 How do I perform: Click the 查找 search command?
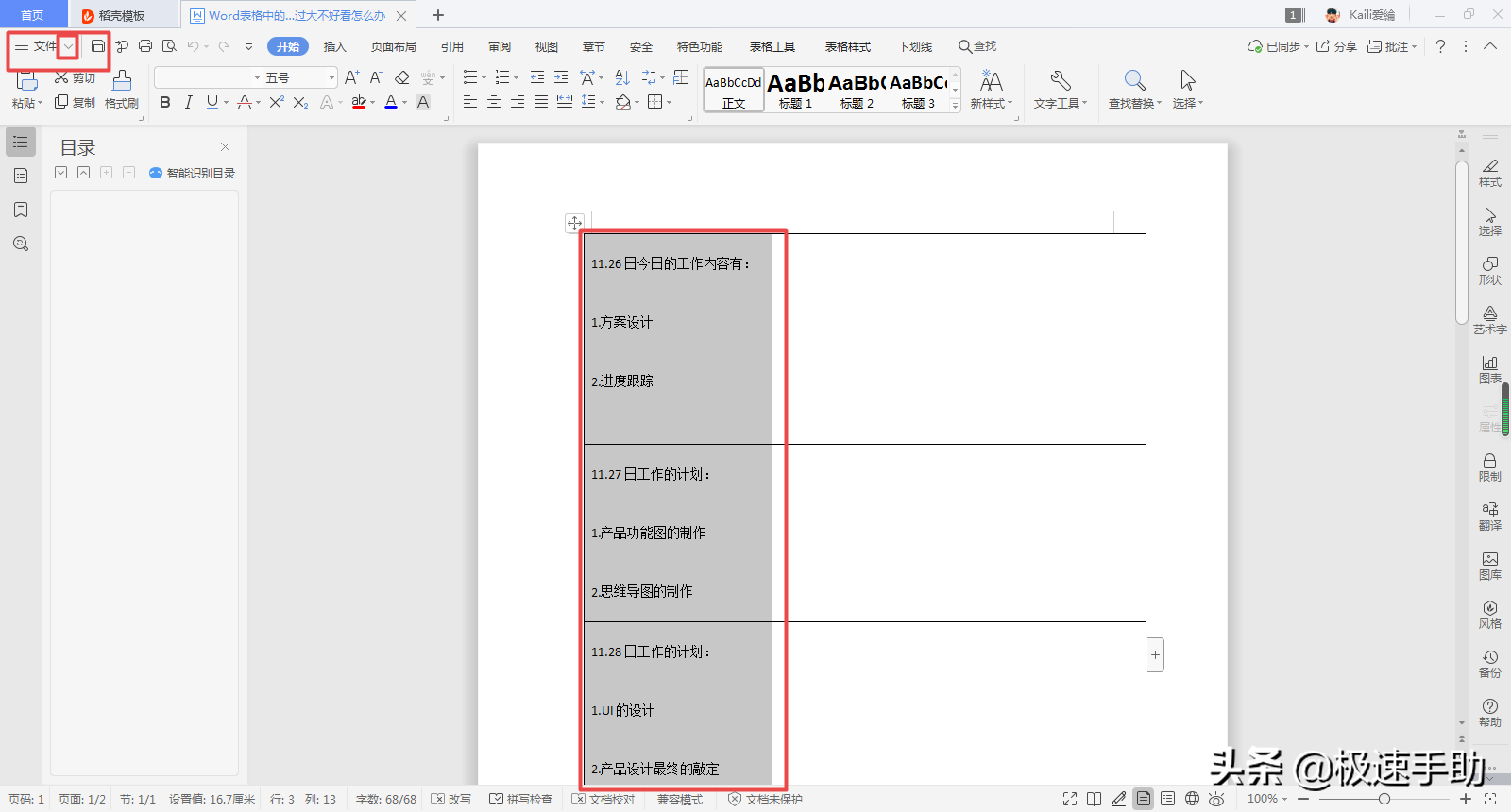977,46
